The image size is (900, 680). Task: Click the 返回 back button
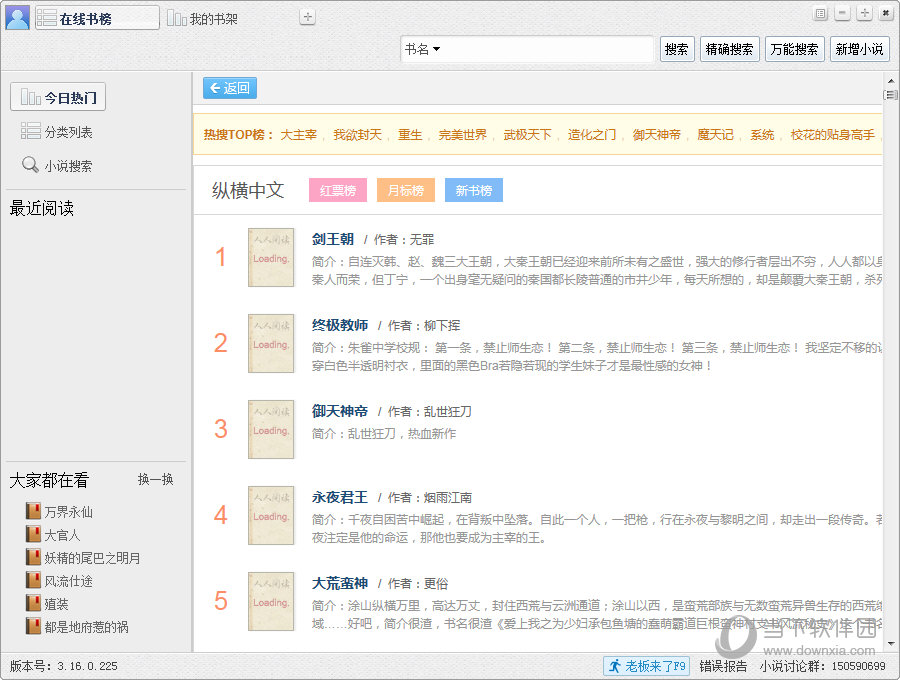click(230, 88)
